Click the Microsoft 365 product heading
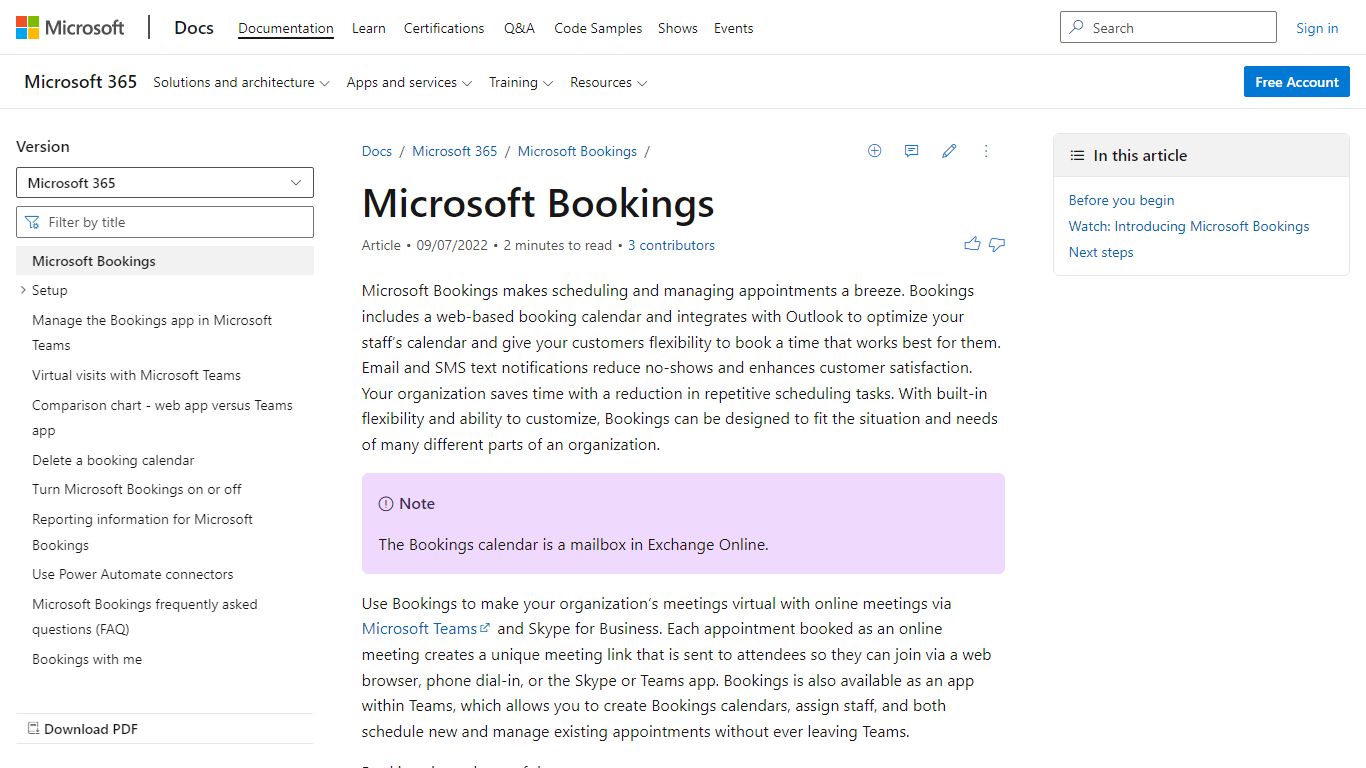Screen dimensions: 1366x768 click(x=80, y=82)
